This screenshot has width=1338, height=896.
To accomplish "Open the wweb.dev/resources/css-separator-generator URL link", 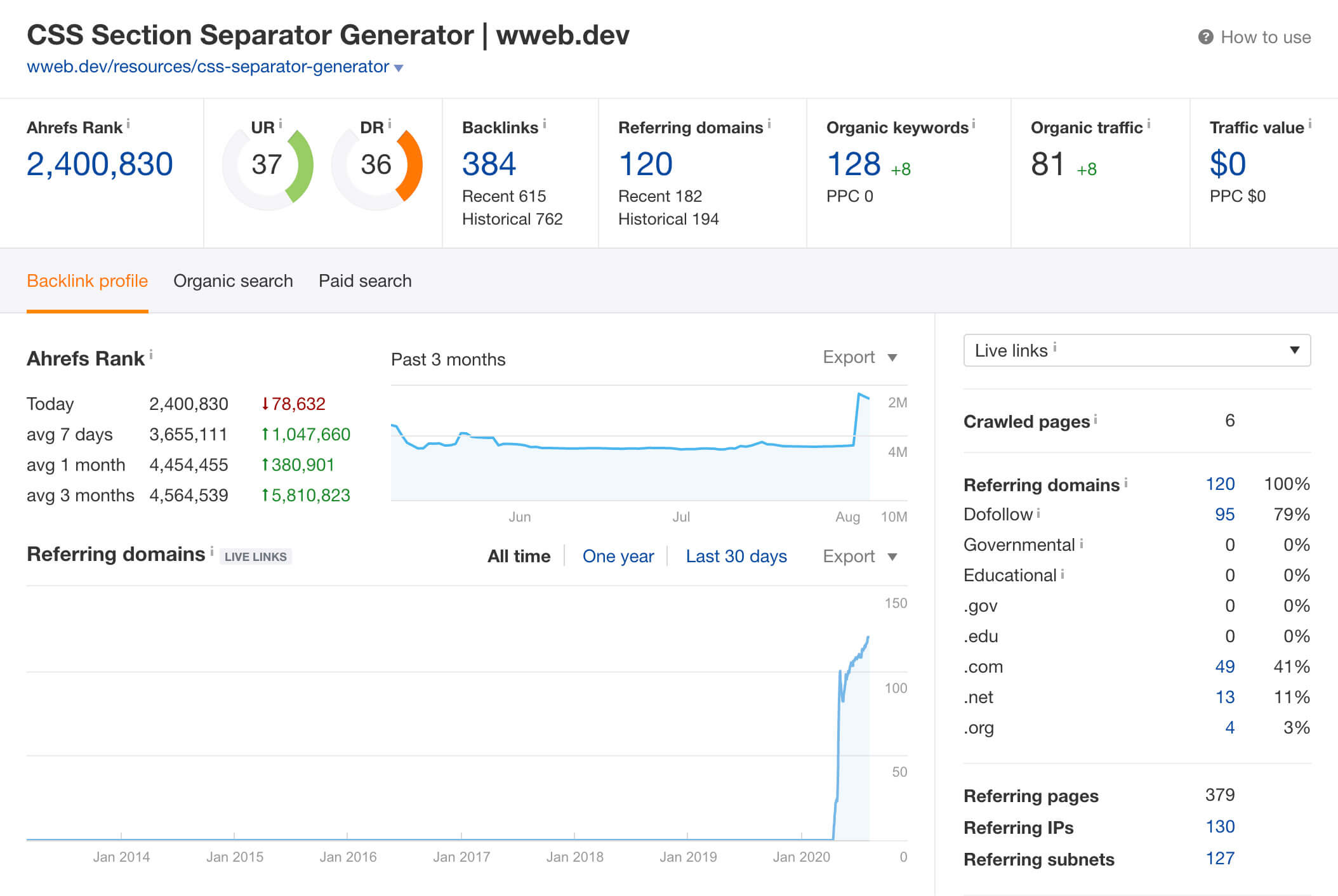I will point(208,67).
